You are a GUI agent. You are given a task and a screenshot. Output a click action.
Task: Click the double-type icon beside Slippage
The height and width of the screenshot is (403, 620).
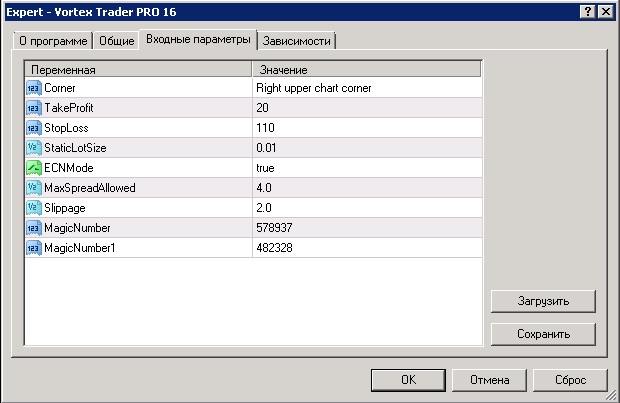click(34, 208)
